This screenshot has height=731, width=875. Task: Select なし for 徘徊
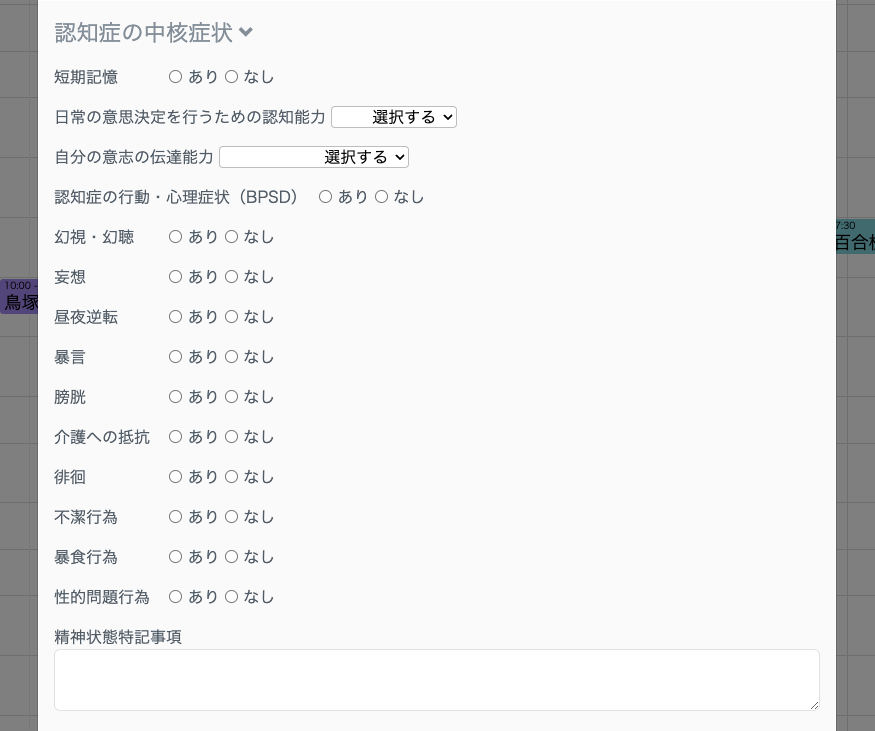pos(231,476)
